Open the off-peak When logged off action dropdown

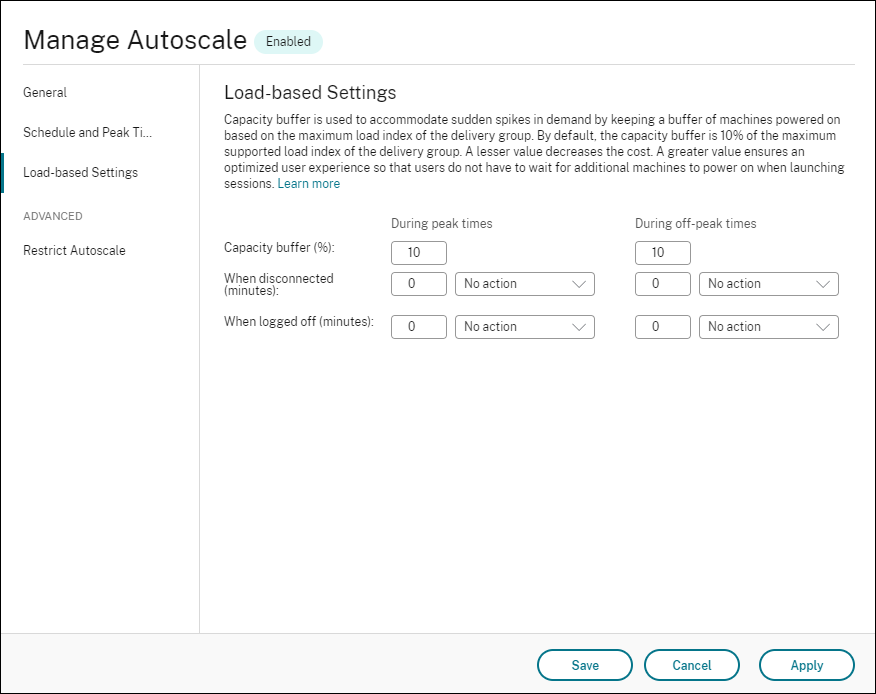[768, 326]
